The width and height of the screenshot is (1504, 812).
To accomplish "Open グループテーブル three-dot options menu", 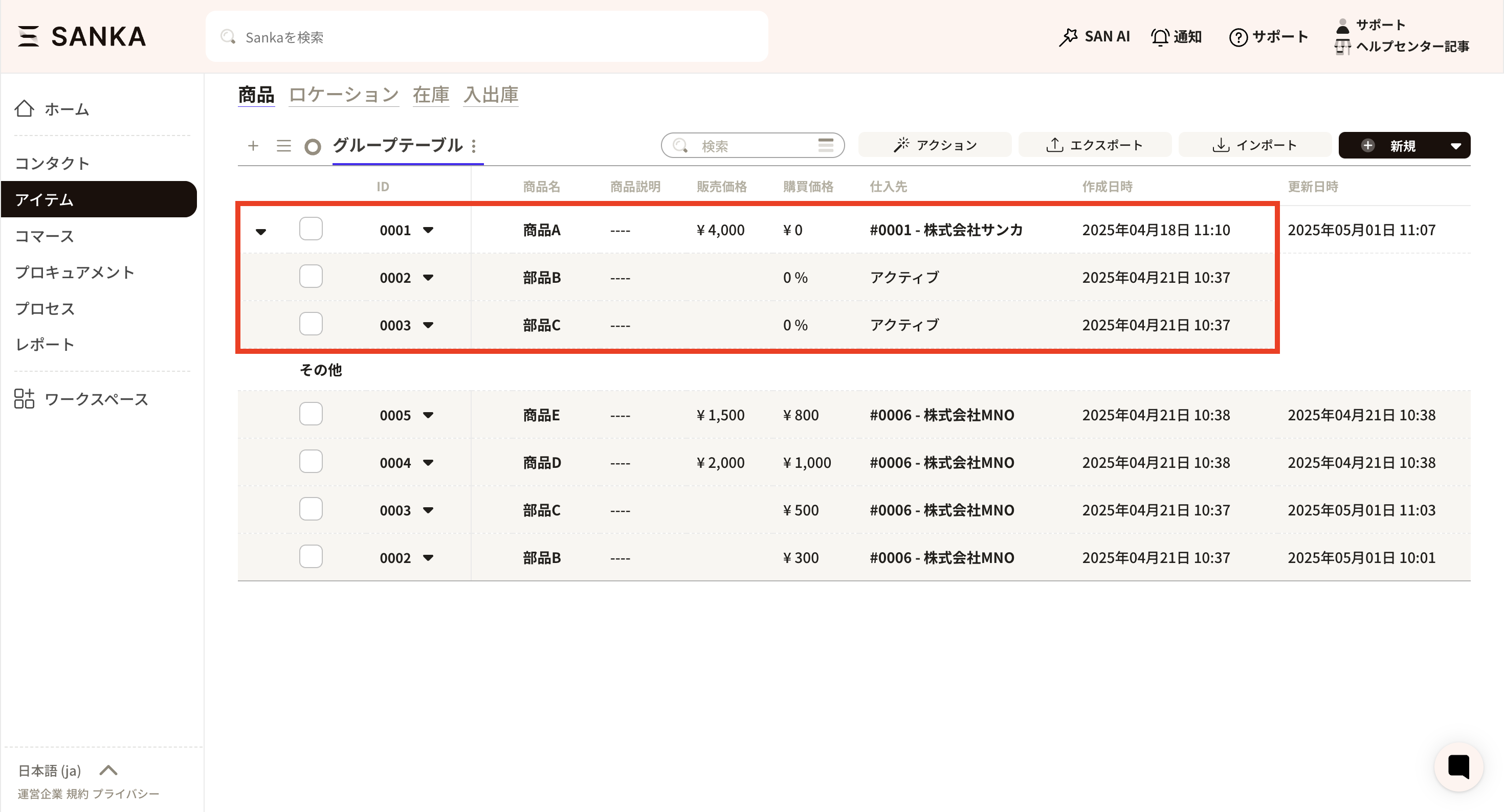I will click(x=474, y=145).
